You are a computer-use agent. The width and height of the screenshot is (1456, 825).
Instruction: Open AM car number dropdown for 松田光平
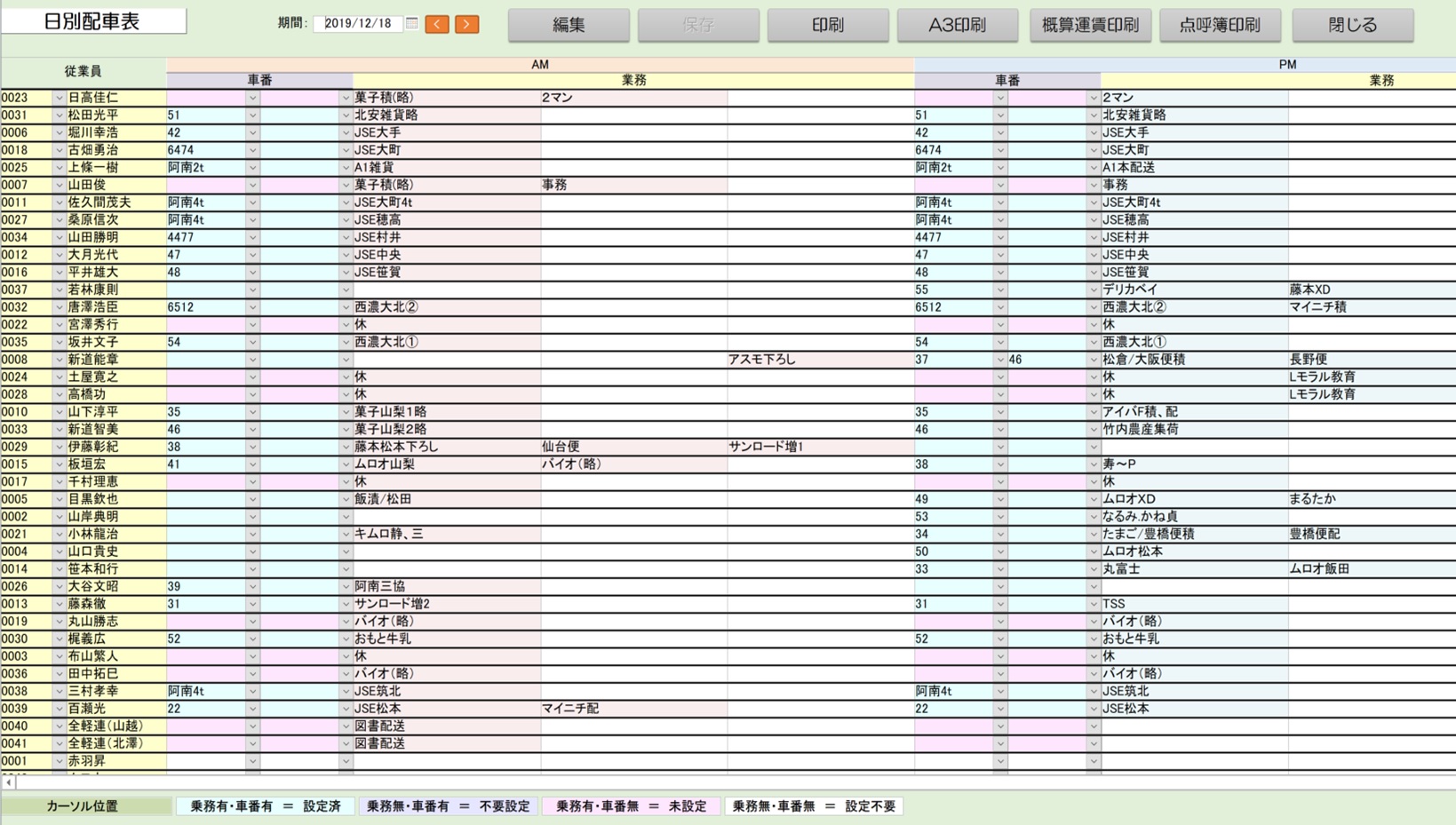252,115
